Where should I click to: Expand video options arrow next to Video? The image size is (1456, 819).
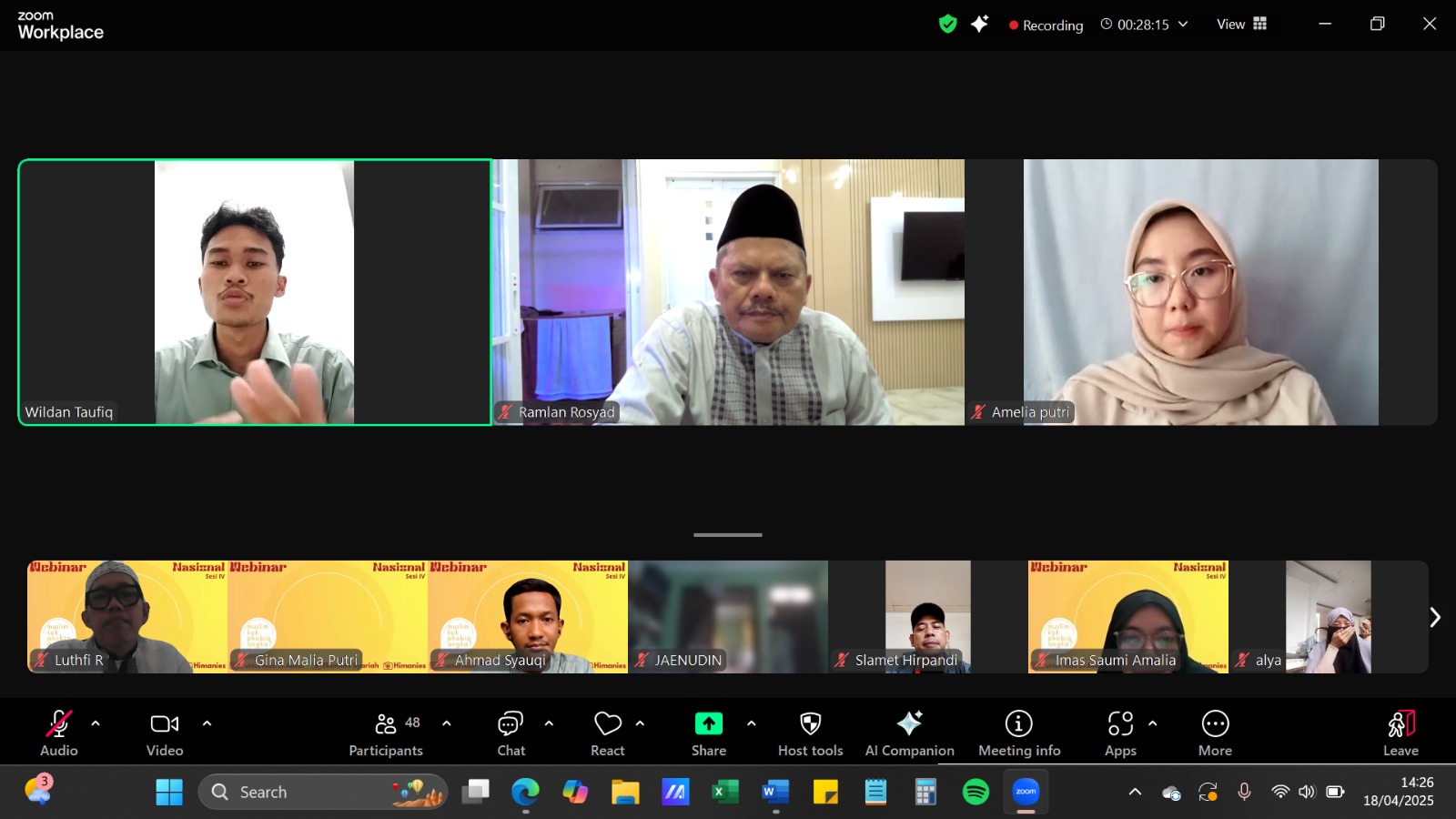[x=207, y=723]
